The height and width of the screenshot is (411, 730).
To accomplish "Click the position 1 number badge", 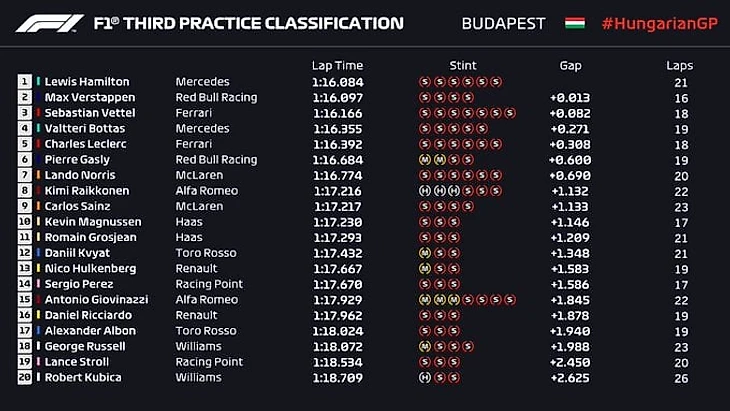I will click(x=24, y=82).
